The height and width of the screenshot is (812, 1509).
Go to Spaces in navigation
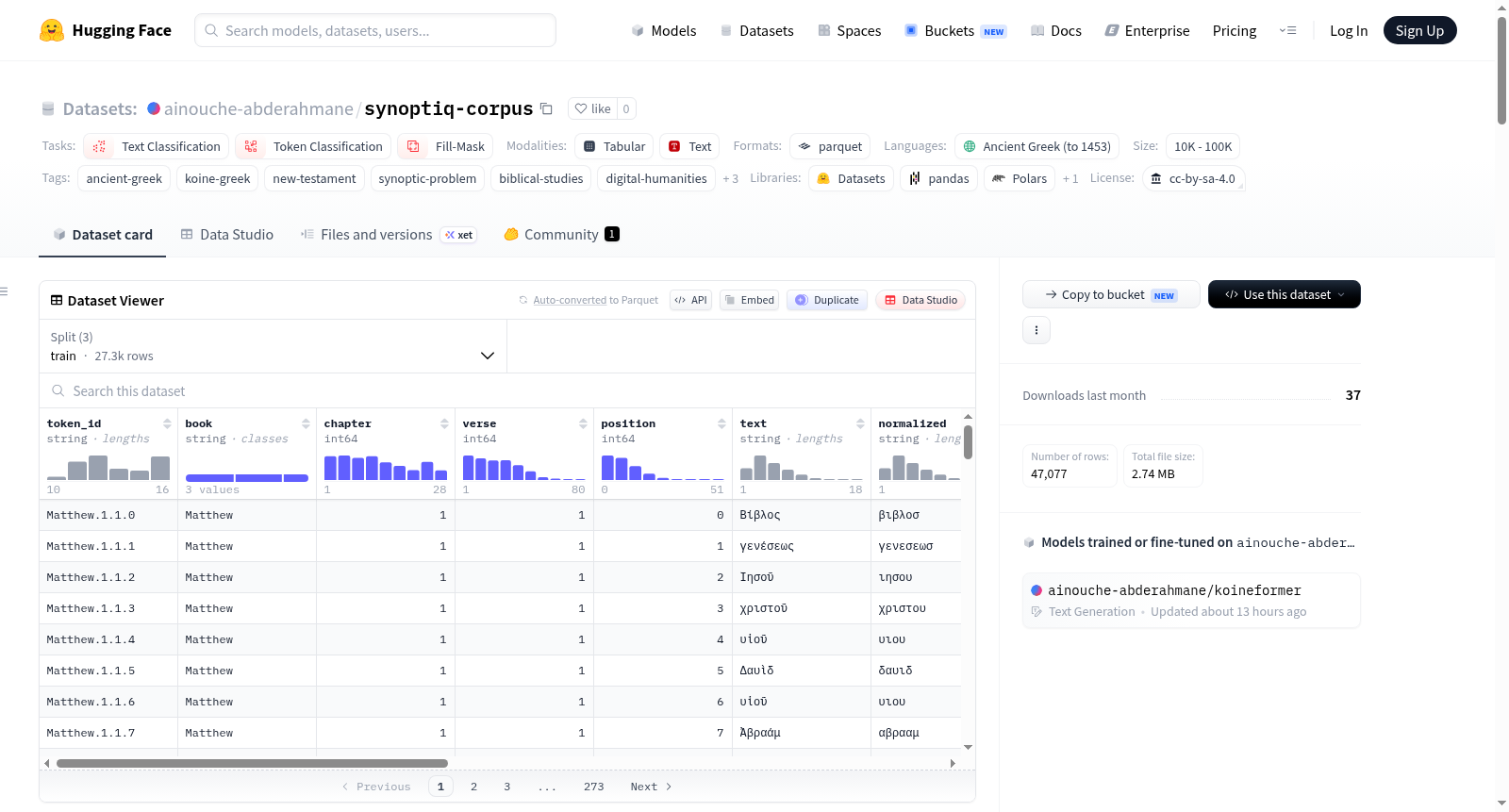click(849, 30)
